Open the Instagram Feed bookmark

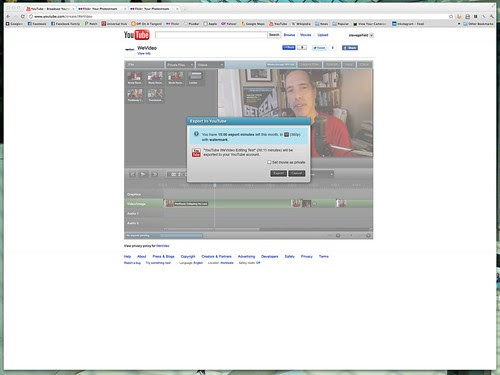point(408,24)
